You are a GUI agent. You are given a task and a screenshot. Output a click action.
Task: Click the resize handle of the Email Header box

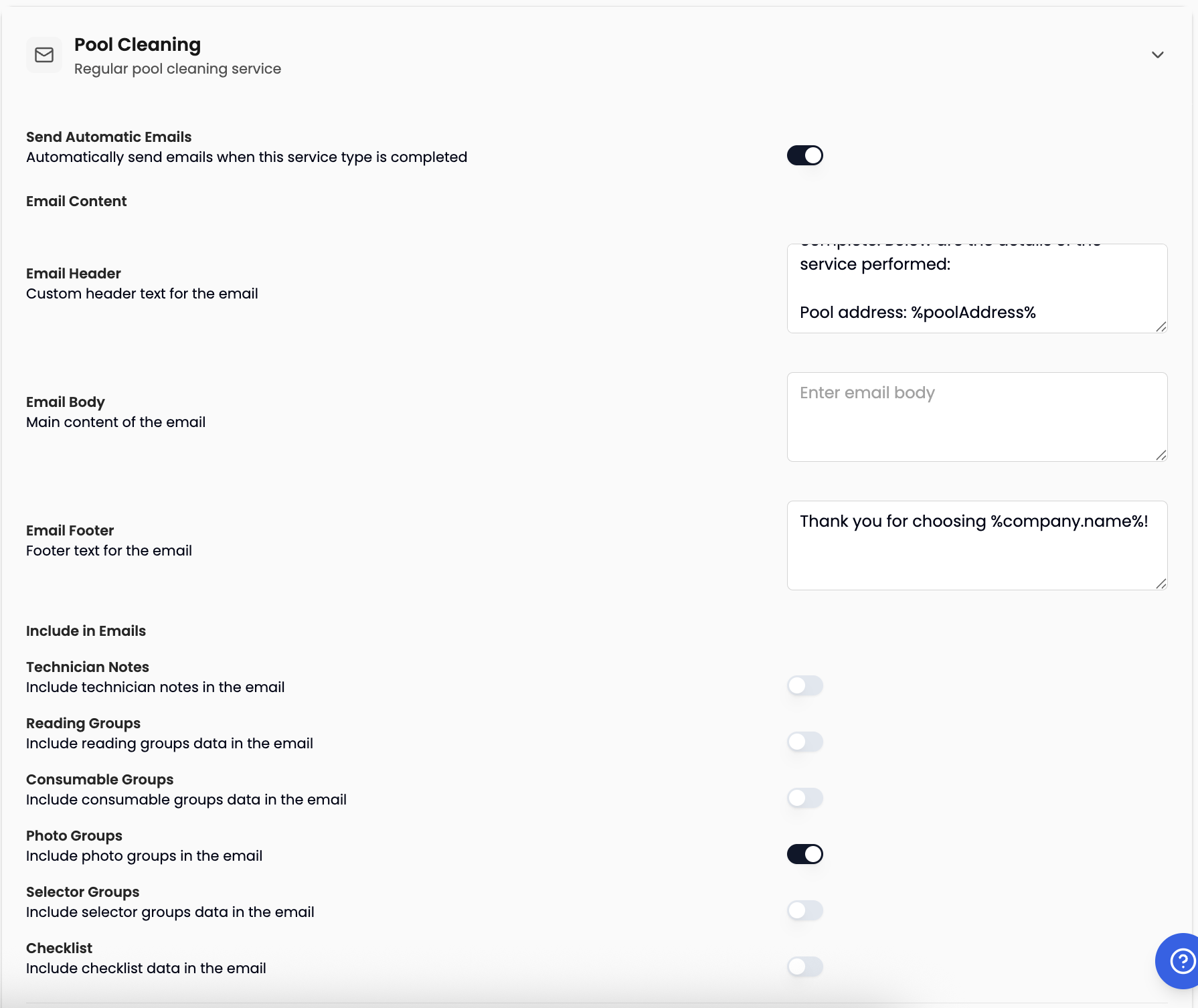(1161, 327)
